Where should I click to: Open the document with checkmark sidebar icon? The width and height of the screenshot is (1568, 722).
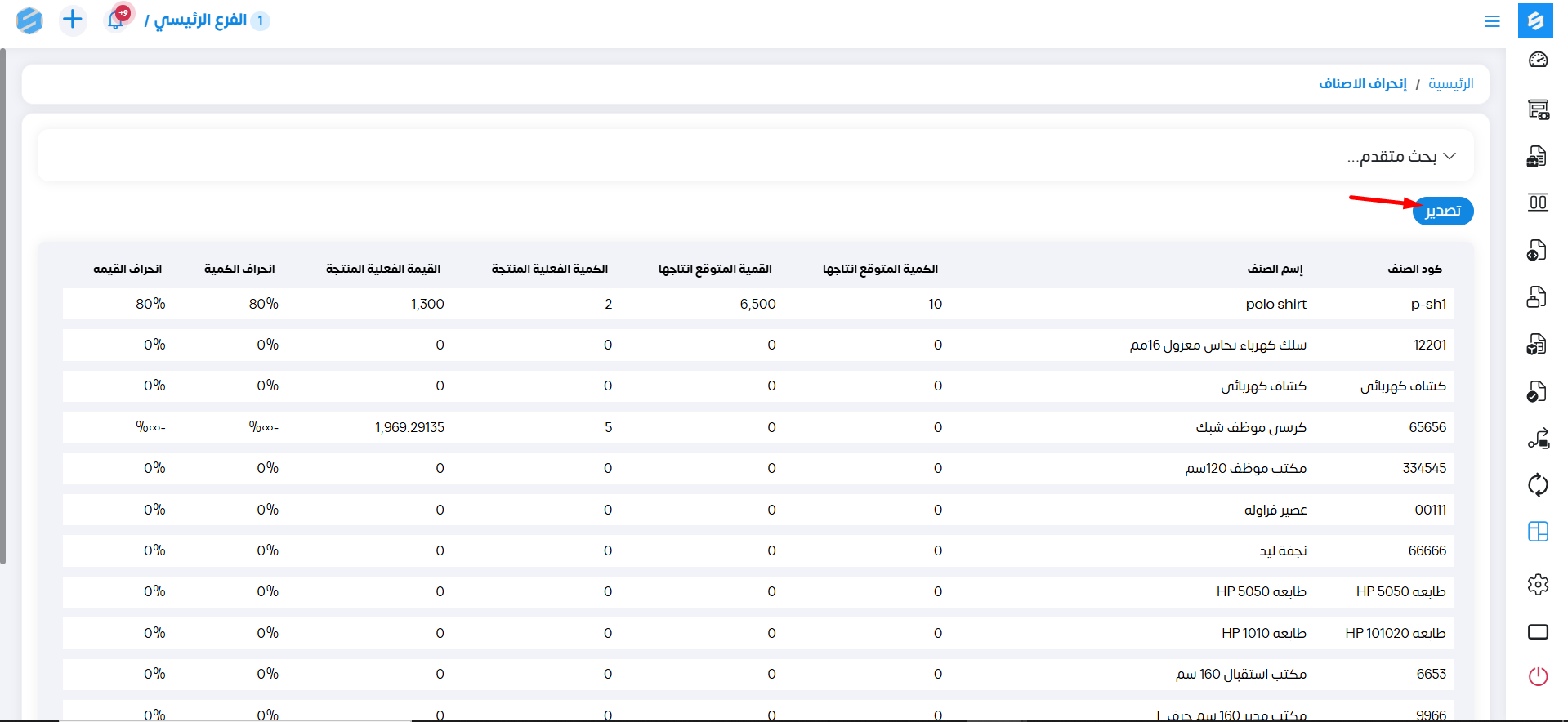click(1537, 391)
